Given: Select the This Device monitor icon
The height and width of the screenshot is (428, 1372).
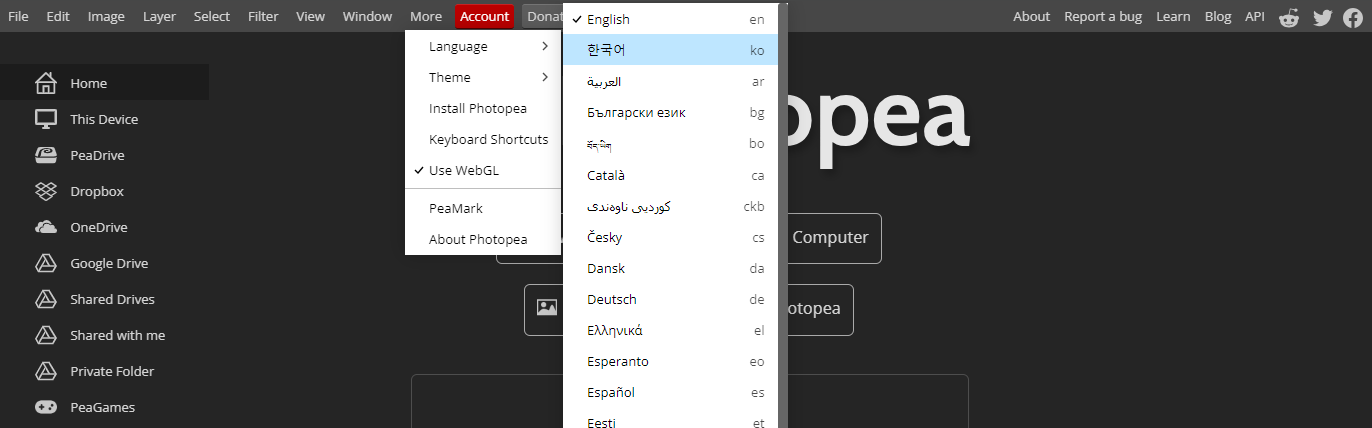Looking at the screenshot, I should 45,119.
